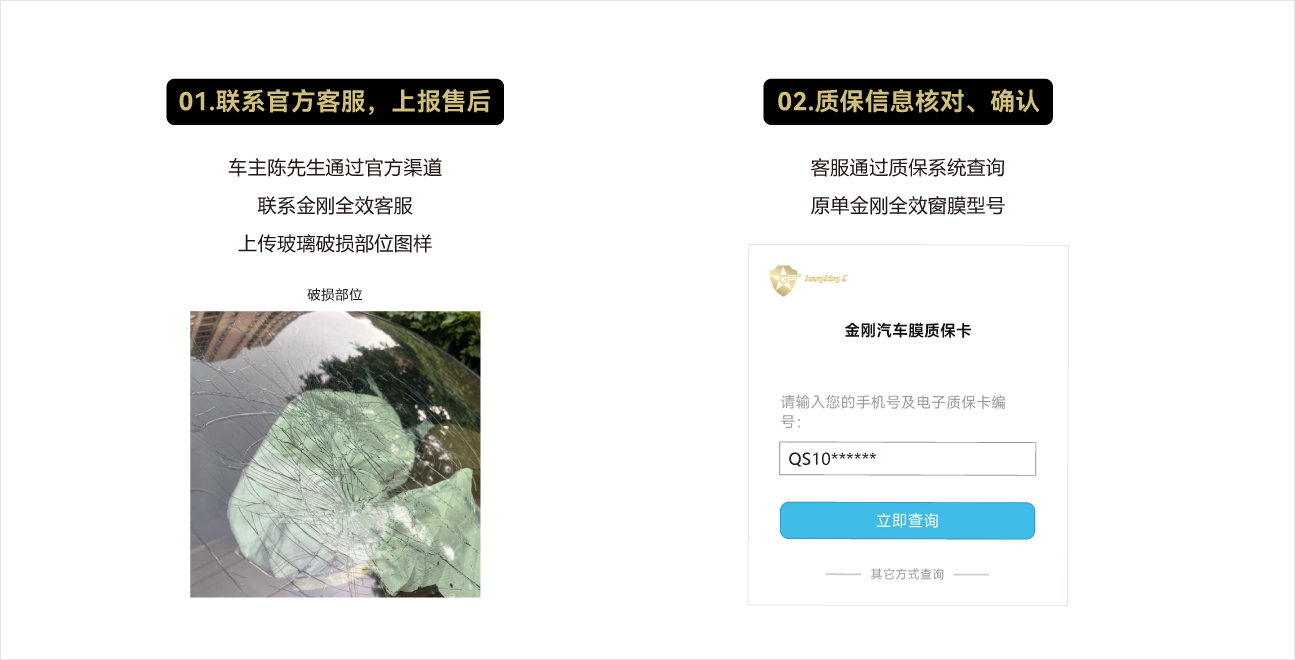Click the line 联系金刚全效客服

335,206
